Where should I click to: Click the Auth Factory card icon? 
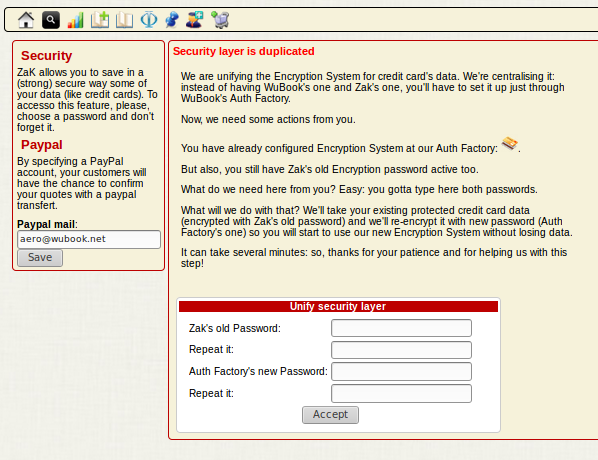pos(510,143)
